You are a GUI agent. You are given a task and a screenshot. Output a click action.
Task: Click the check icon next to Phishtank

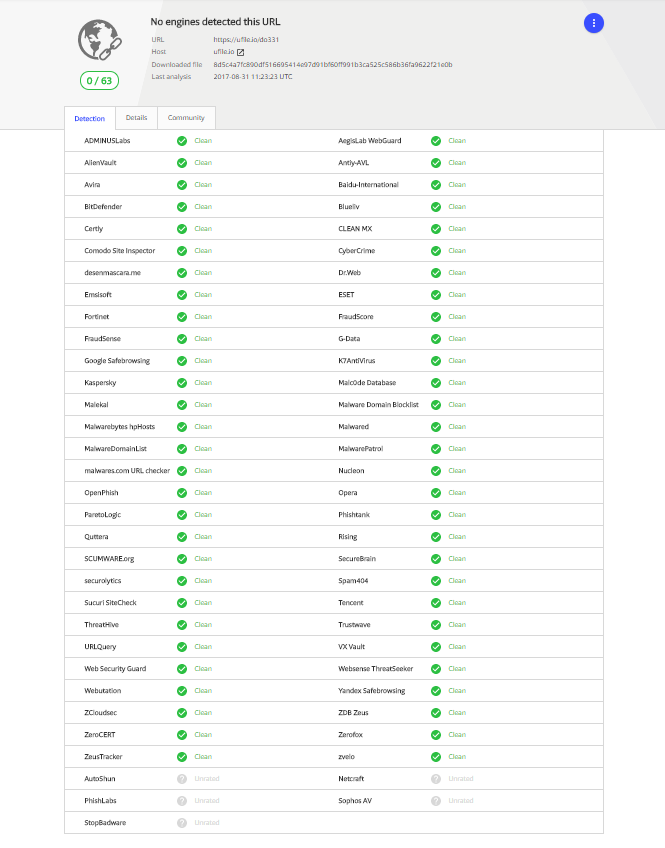click(x=436, y=515)
